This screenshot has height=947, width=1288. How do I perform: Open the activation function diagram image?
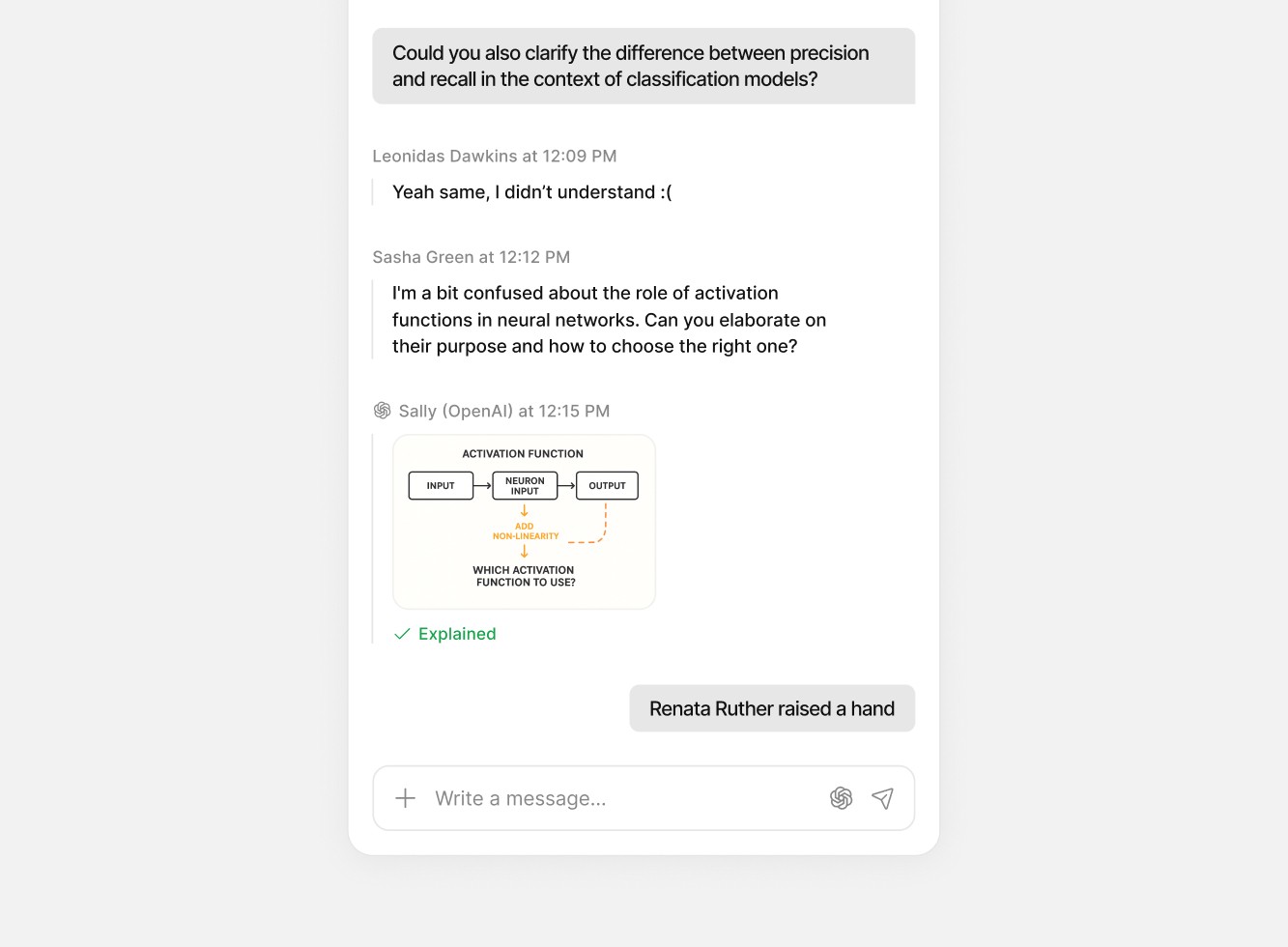[524, 521]
